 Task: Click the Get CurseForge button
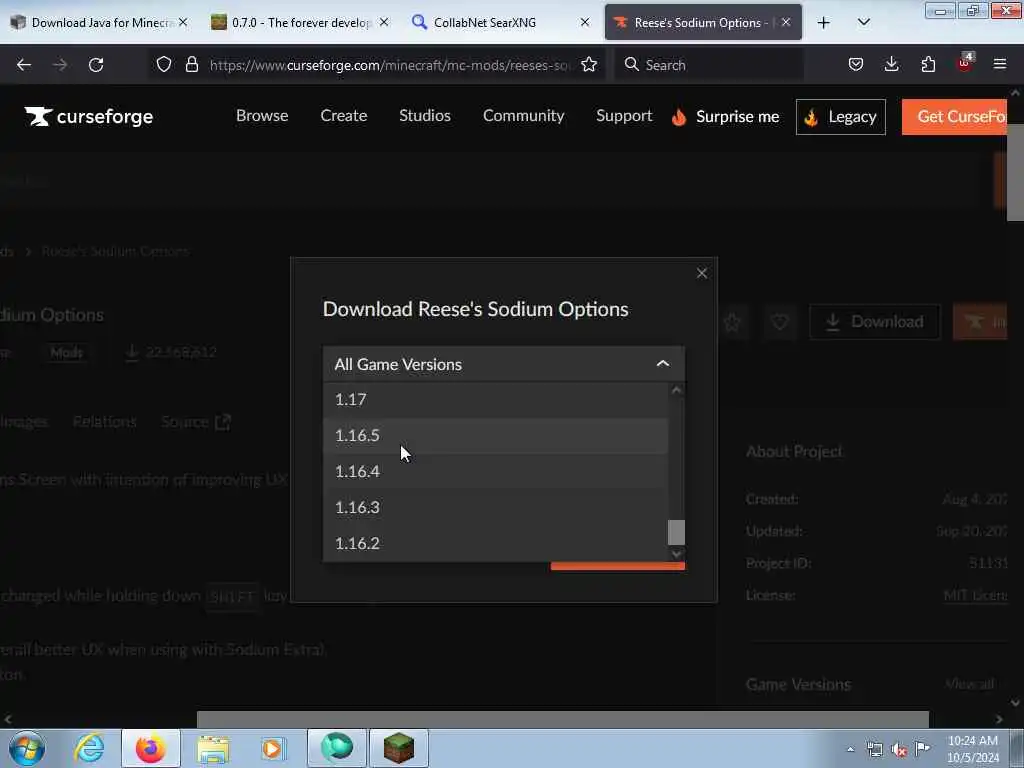click(955, 117)
